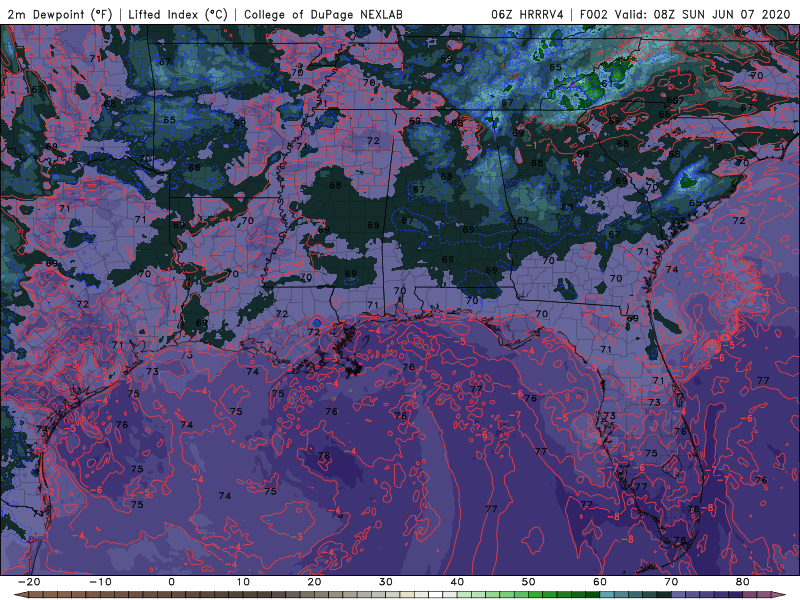Click the '06Z HRRRV4' model run label

[527, 14]
